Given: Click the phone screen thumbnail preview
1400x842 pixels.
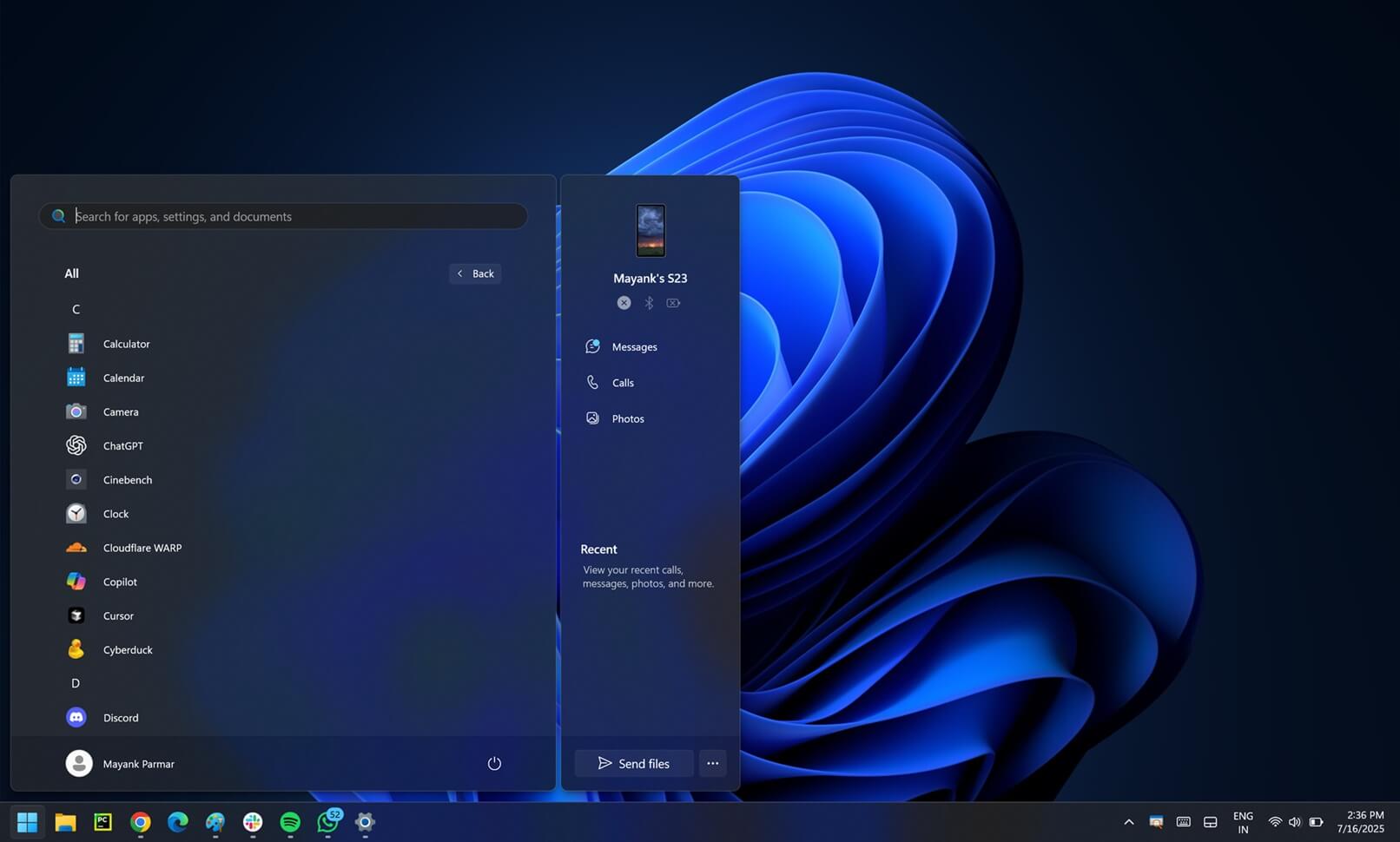Looking at the screenshot, I should point(650,230).
